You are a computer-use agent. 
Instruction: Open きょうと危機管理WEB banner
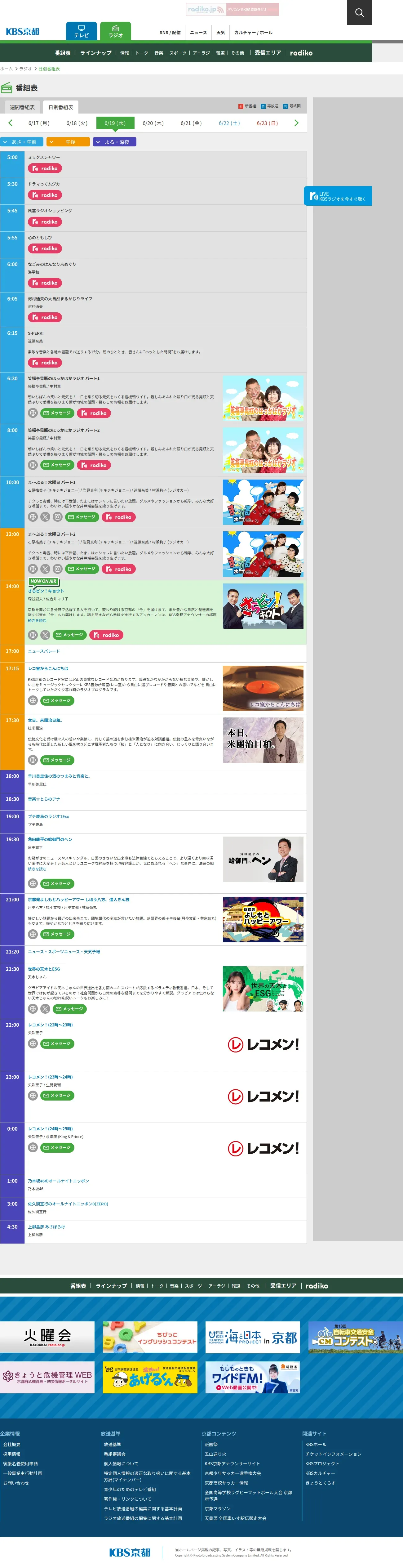47,1378
